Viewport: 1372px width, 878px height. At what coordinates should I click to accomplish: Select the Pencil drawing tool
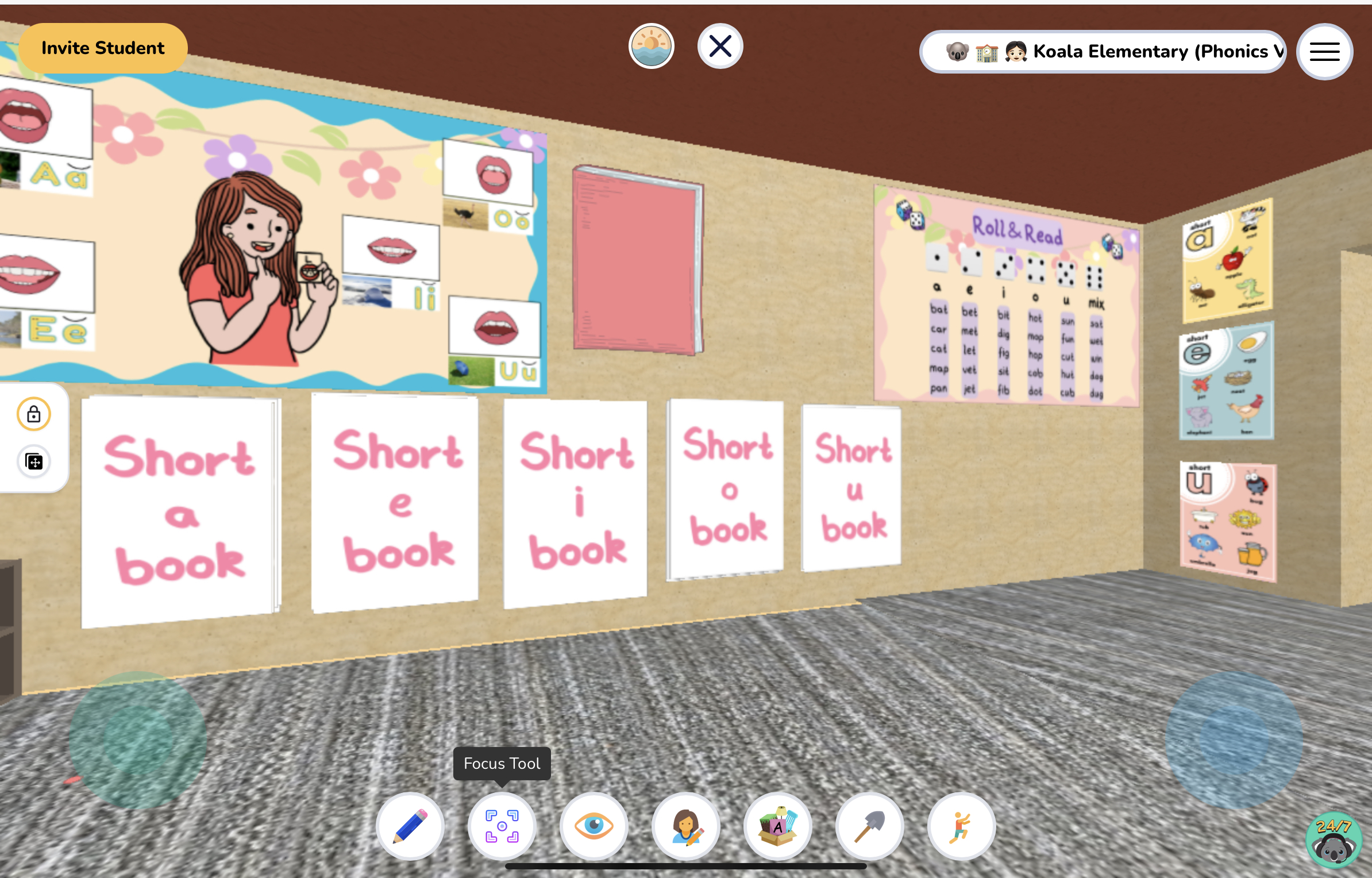[x=410, y=826]
